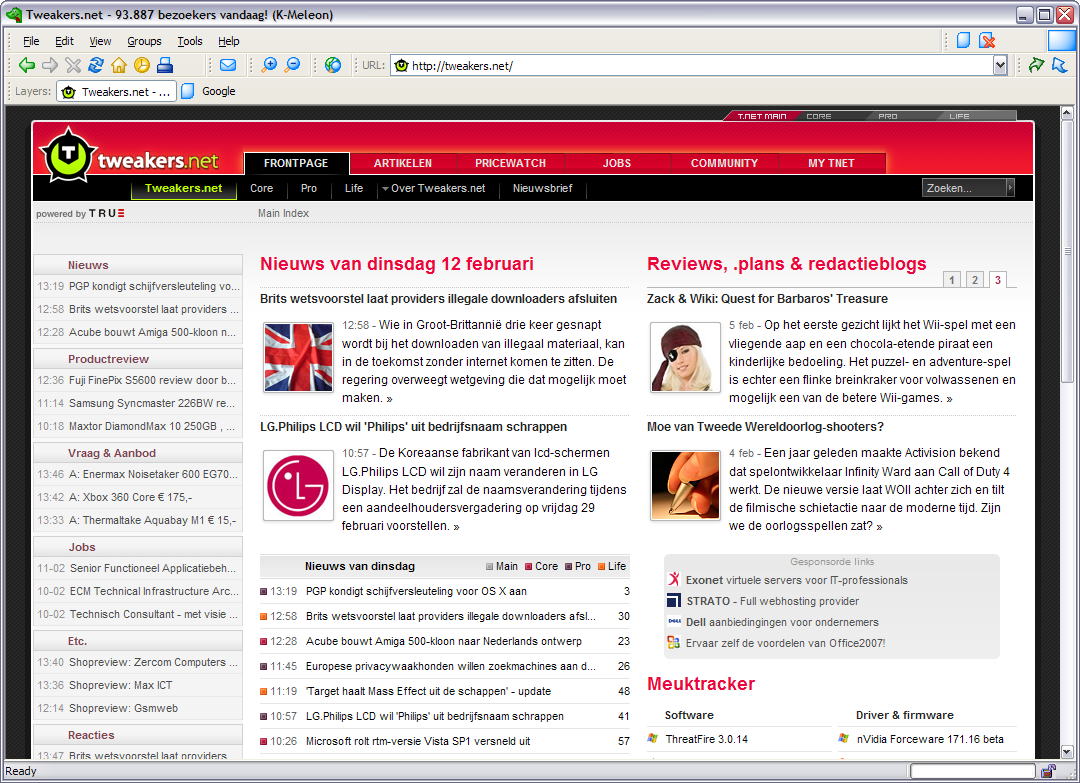Select the COMMUNITY site tab
This screenshot has height=783, width=1080.
click(725, 163)
